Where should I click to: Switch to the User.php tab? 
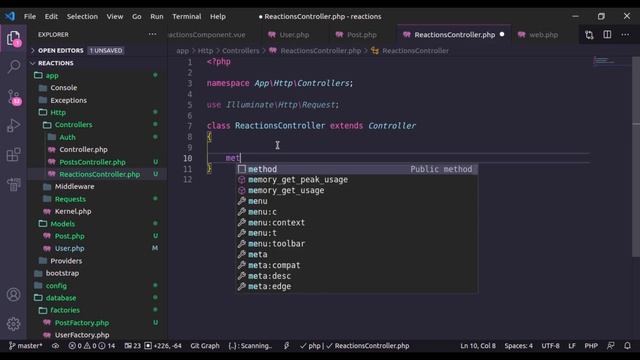294,35
